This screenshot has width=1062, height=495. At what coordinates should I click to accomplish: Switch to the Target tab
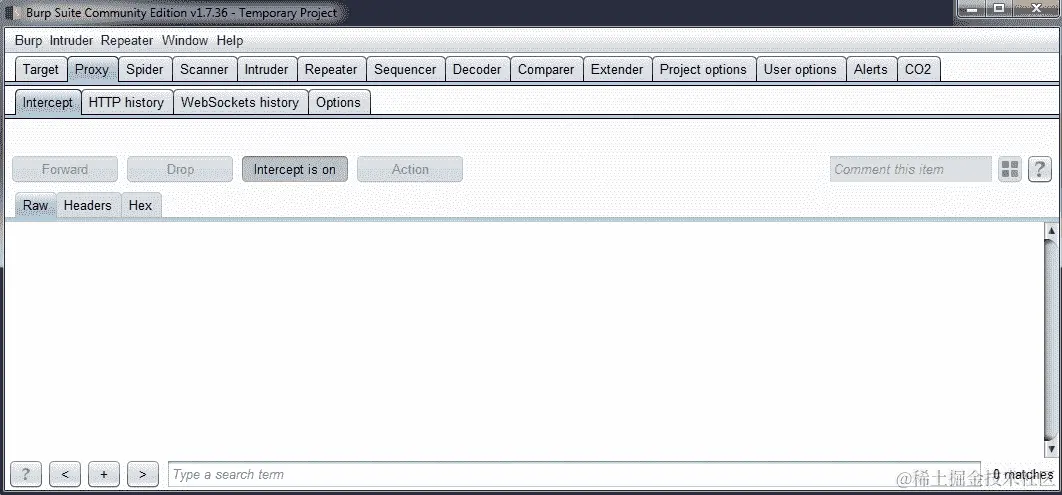point(41,69)
